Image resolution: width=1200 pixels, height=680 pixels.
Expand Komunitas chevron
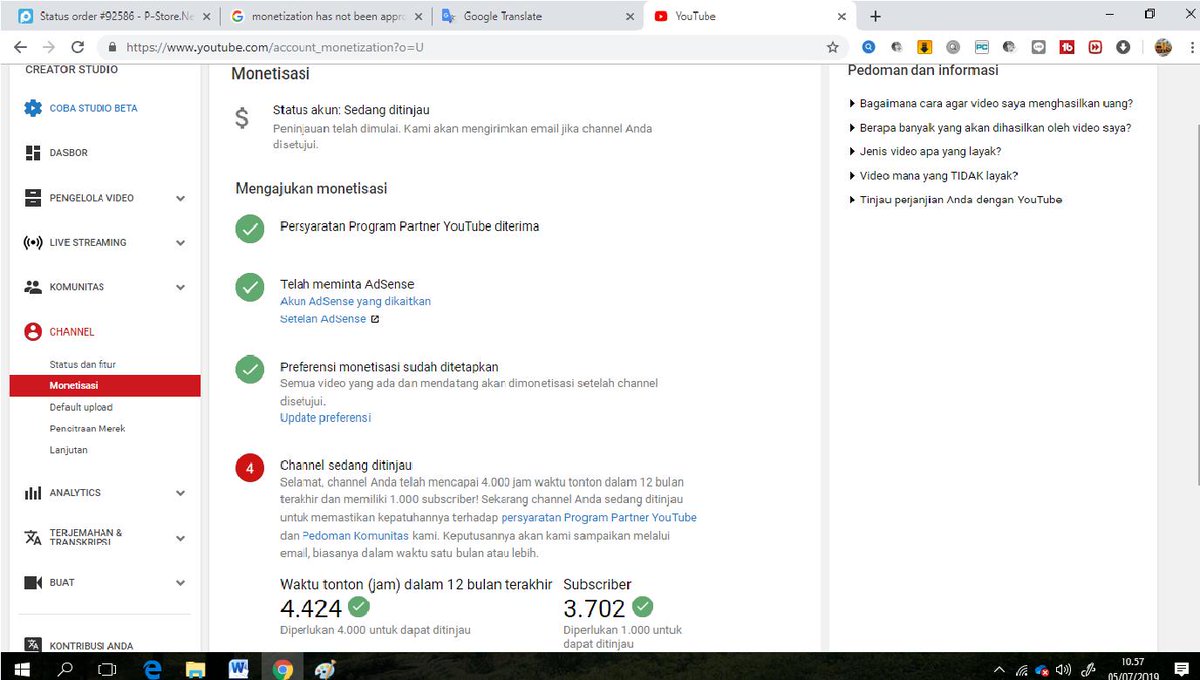point(180,287)
